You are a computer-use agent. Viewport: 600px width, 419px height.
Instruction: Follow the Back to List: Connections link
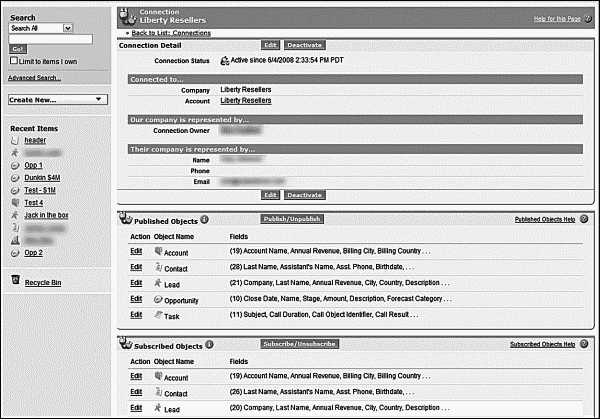171,33
